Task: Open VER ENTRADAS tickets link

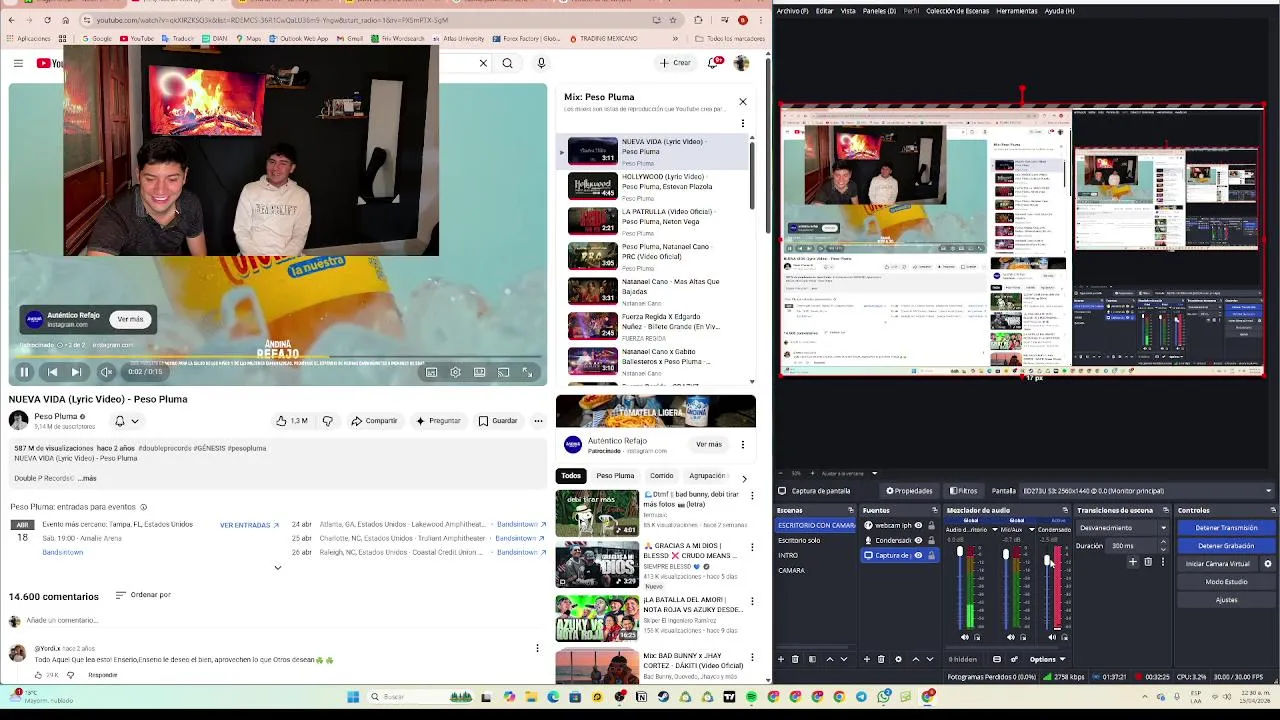Action: click(248, 525)
